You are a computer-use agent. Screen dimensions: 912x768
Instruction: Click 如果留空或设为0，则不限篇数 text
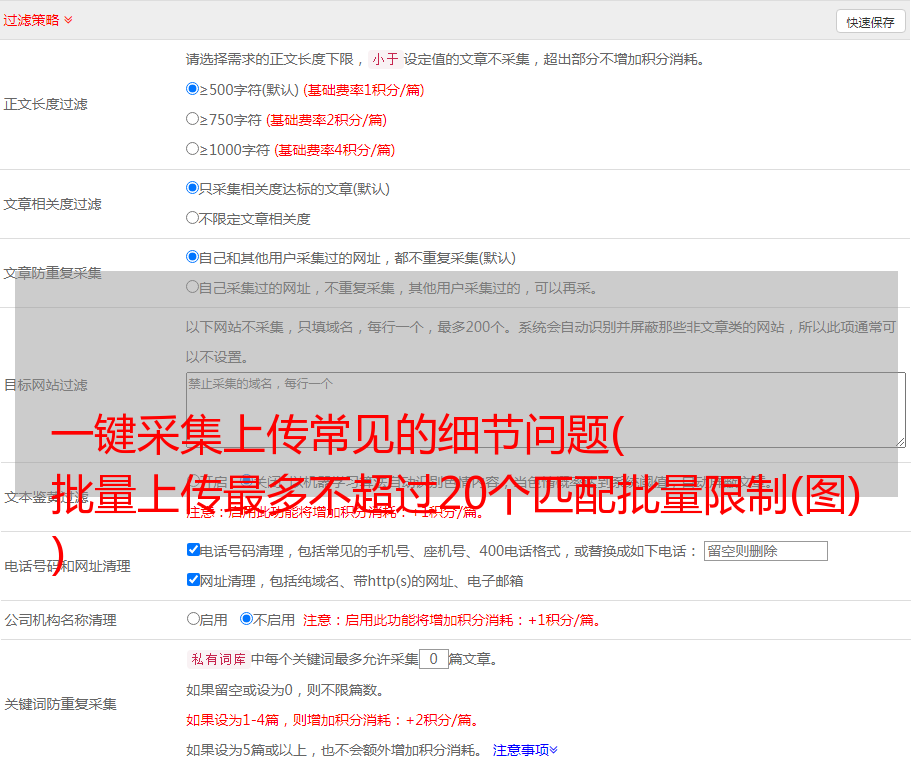(285, 690)
